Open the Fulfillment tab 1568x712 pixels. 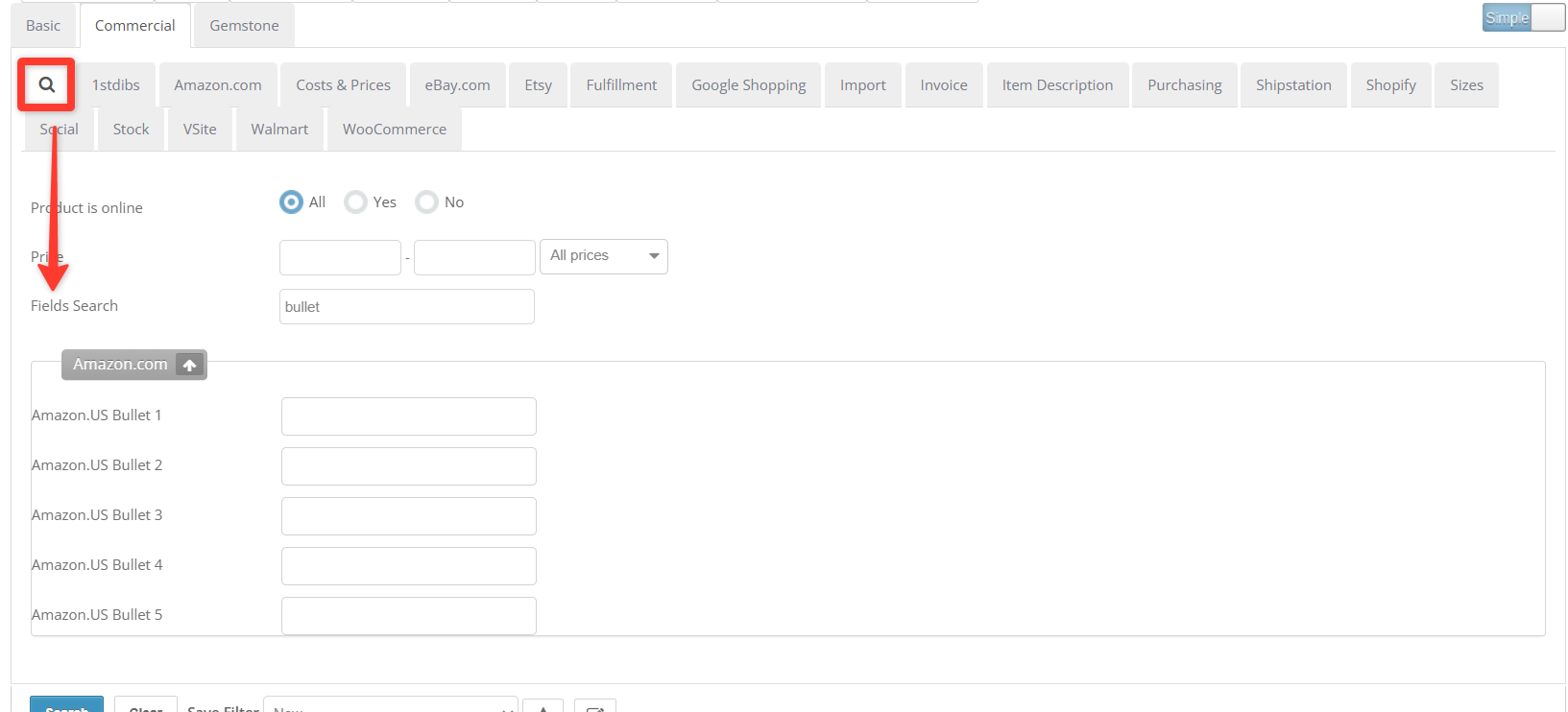pos(622,85)
